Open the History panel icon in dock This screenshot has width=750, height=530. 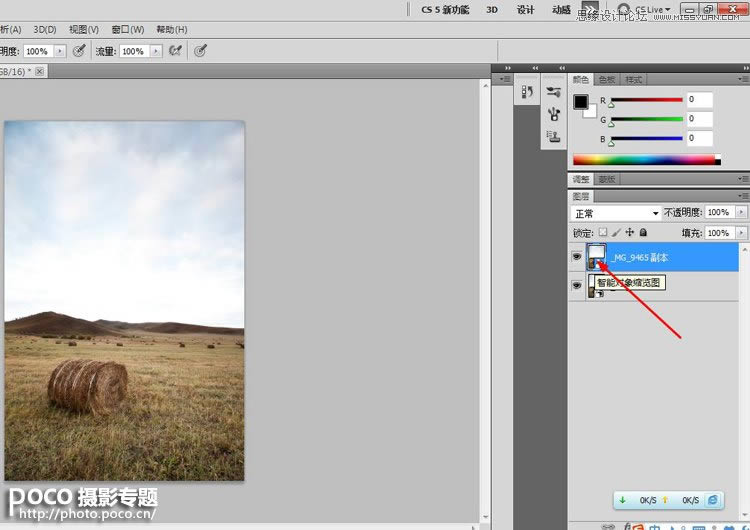pyautogui.click(x=528, y=92)
